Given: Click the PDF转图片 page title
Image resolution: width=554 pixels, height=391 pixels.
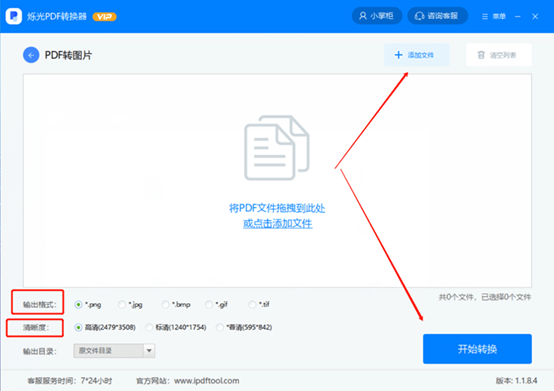Looking at the screenshot, I should click(68, 55).
